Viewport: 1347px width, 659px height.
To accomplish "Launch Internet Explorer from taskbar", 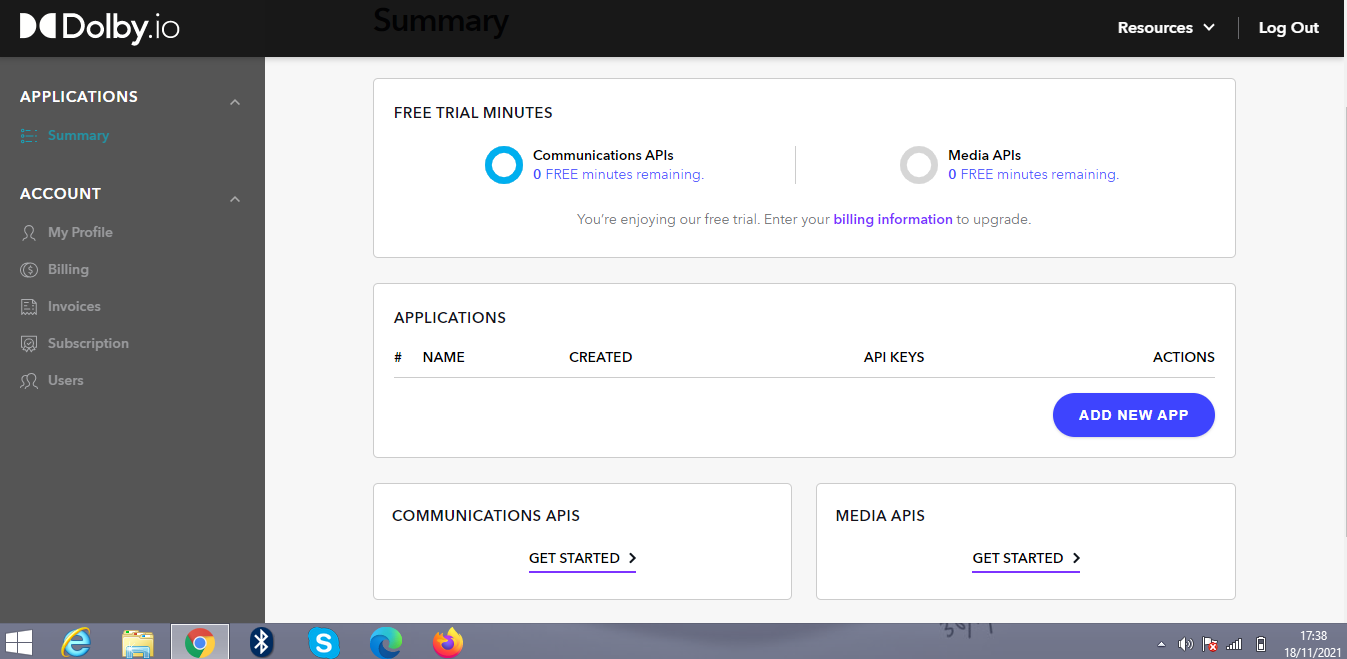I will coord(76,642).
